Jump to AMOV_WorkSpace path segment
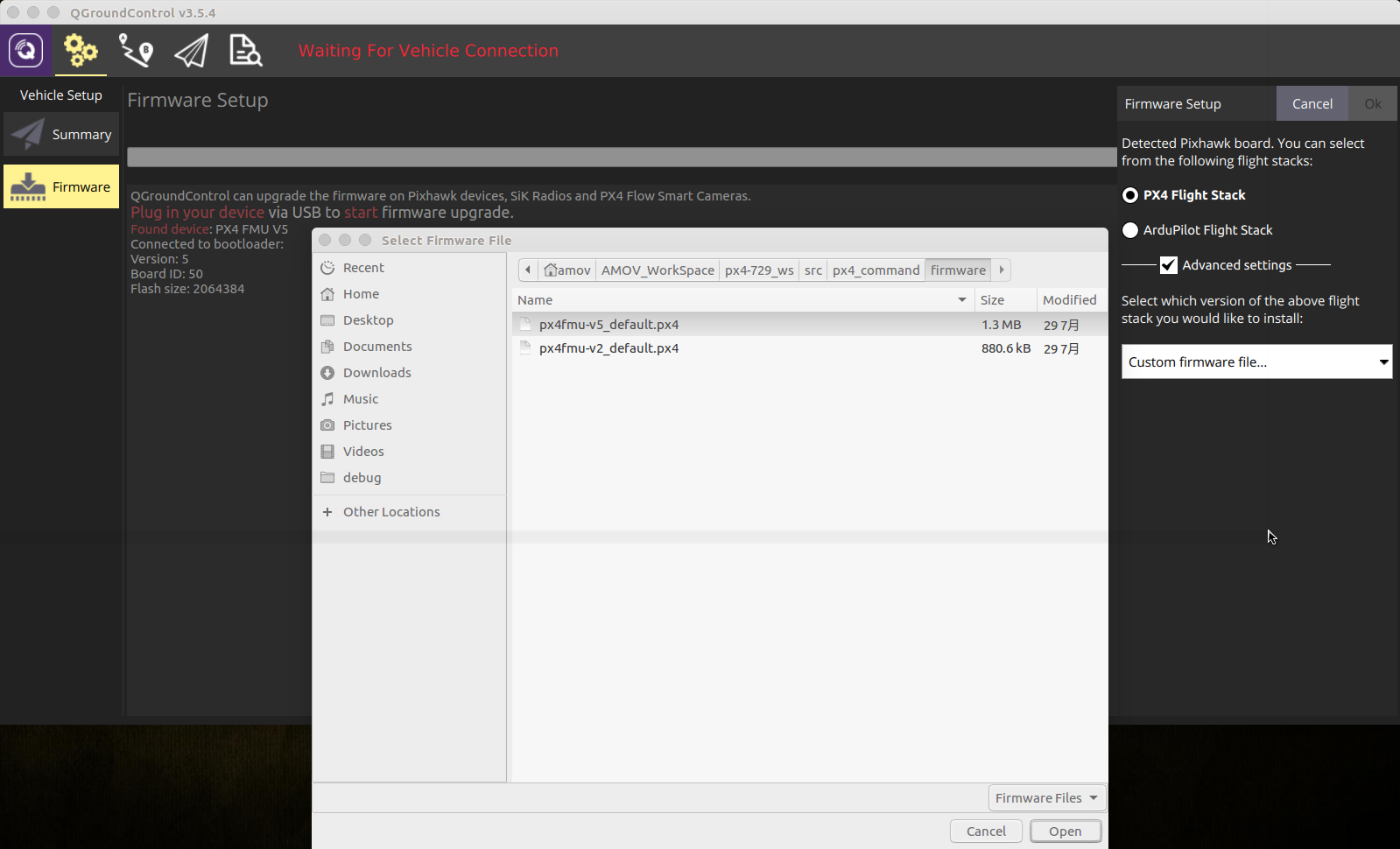Screen dimensions: 1400x849 point(658,270)
